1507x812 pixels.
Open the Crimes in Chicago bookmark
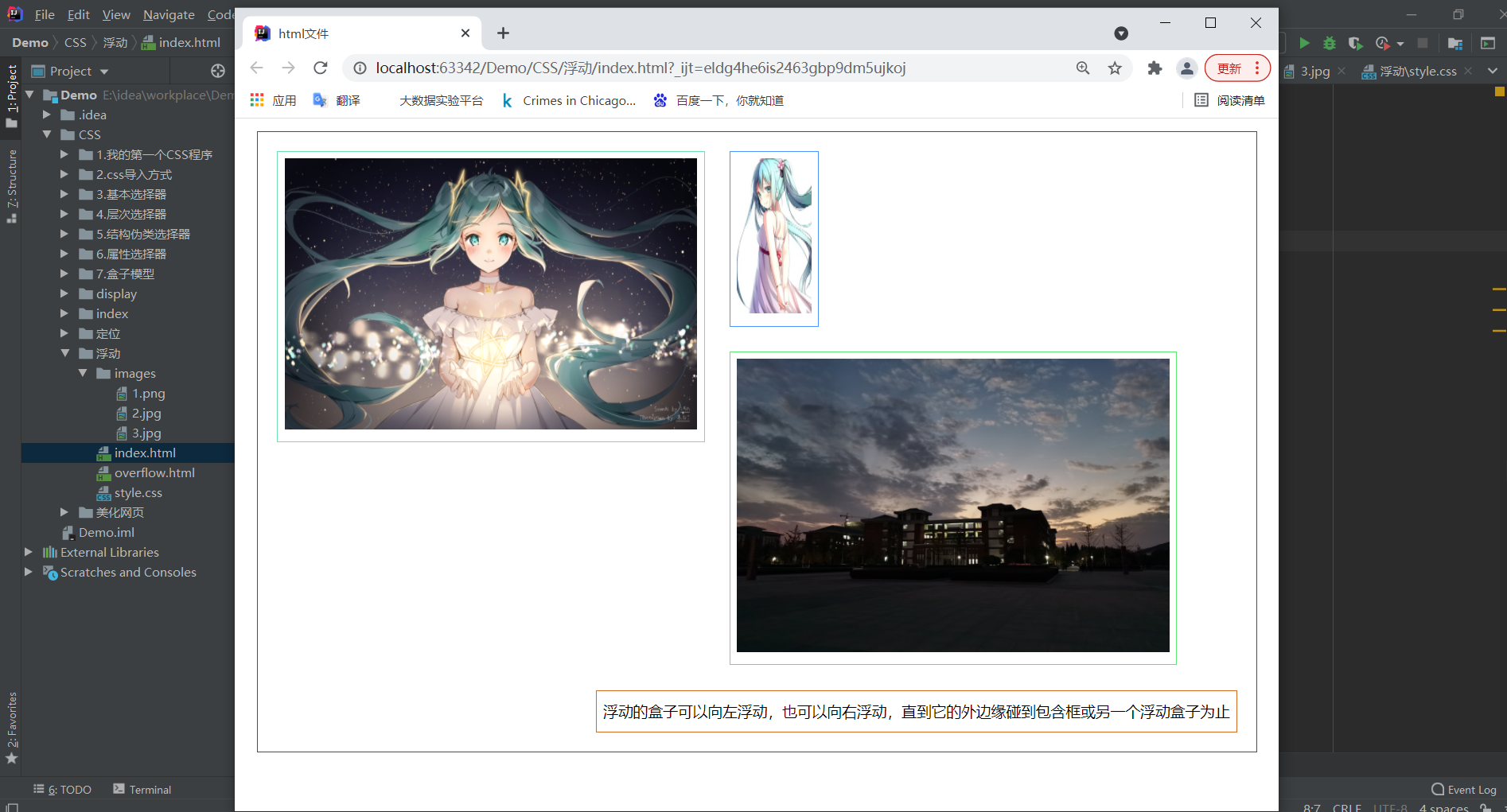(570, 100)
